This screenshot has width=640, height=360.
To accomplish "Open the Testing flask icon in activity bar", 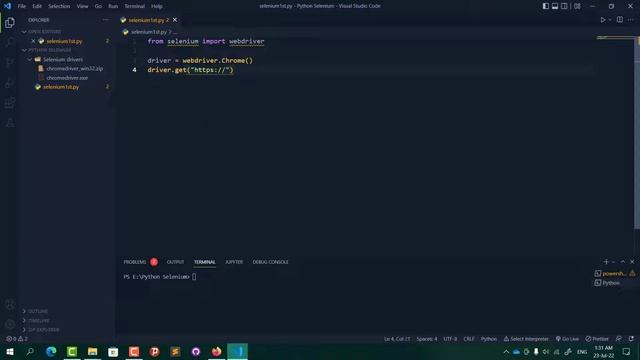I will (9, 123).
